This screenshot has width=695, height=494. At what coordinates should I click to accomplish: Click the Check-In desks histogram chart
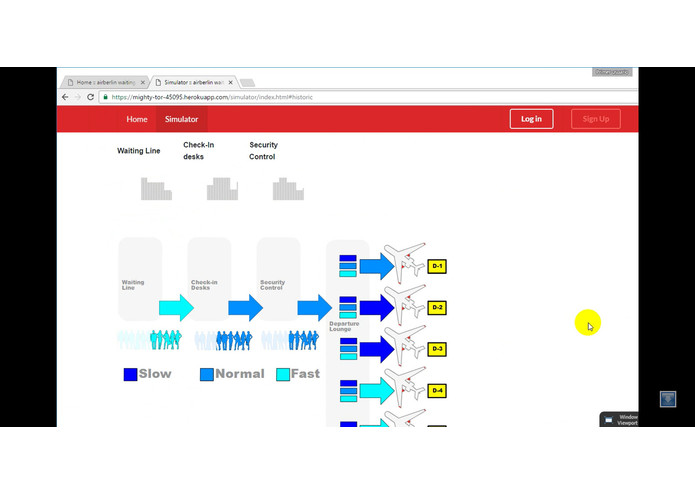(223, 189)
